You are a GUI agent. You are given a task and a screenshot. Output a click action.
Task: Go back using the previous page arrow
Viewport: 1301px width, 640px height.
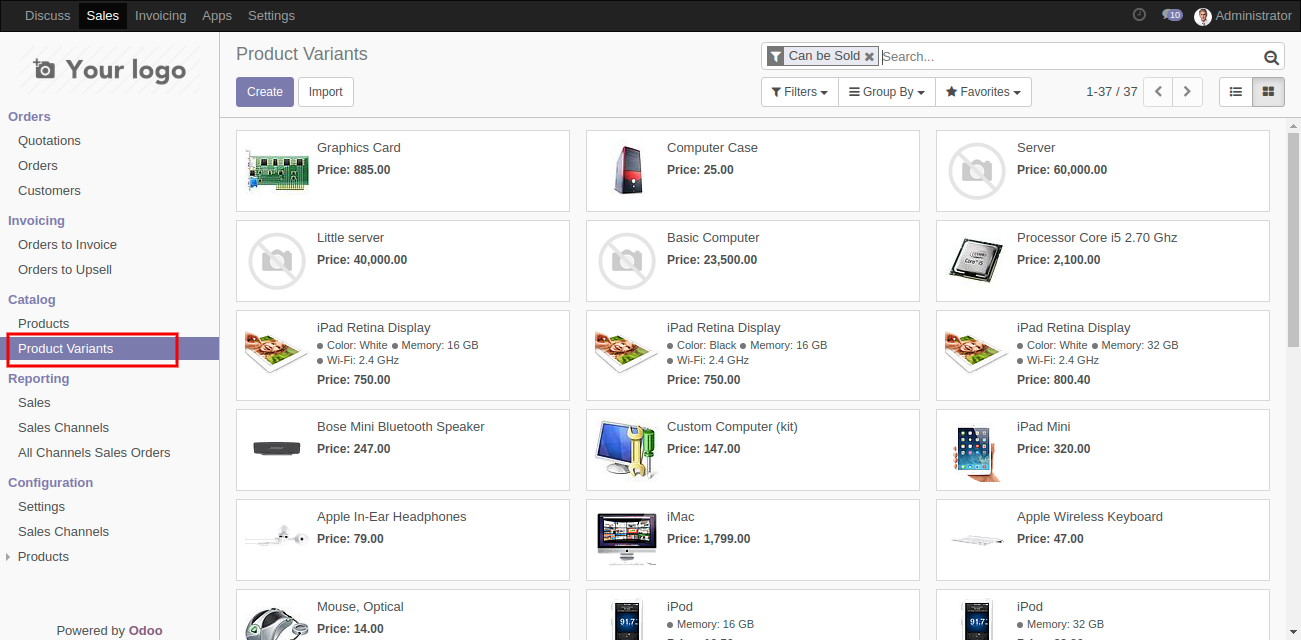click(x=1157, y=91)
